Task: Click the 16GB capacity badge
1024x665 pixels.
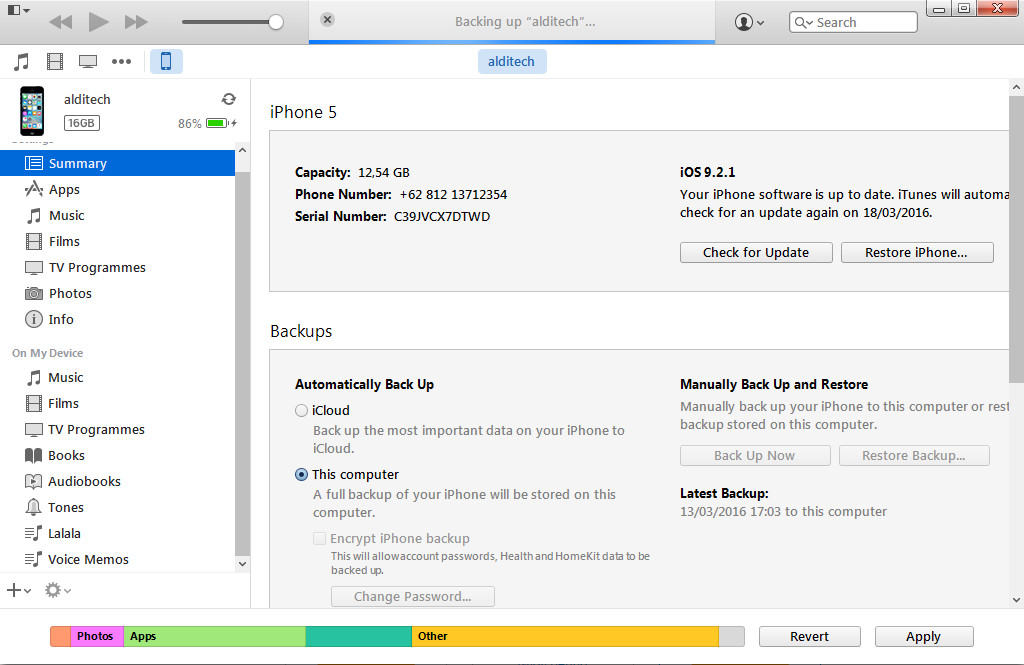Action: click(82, 123)
